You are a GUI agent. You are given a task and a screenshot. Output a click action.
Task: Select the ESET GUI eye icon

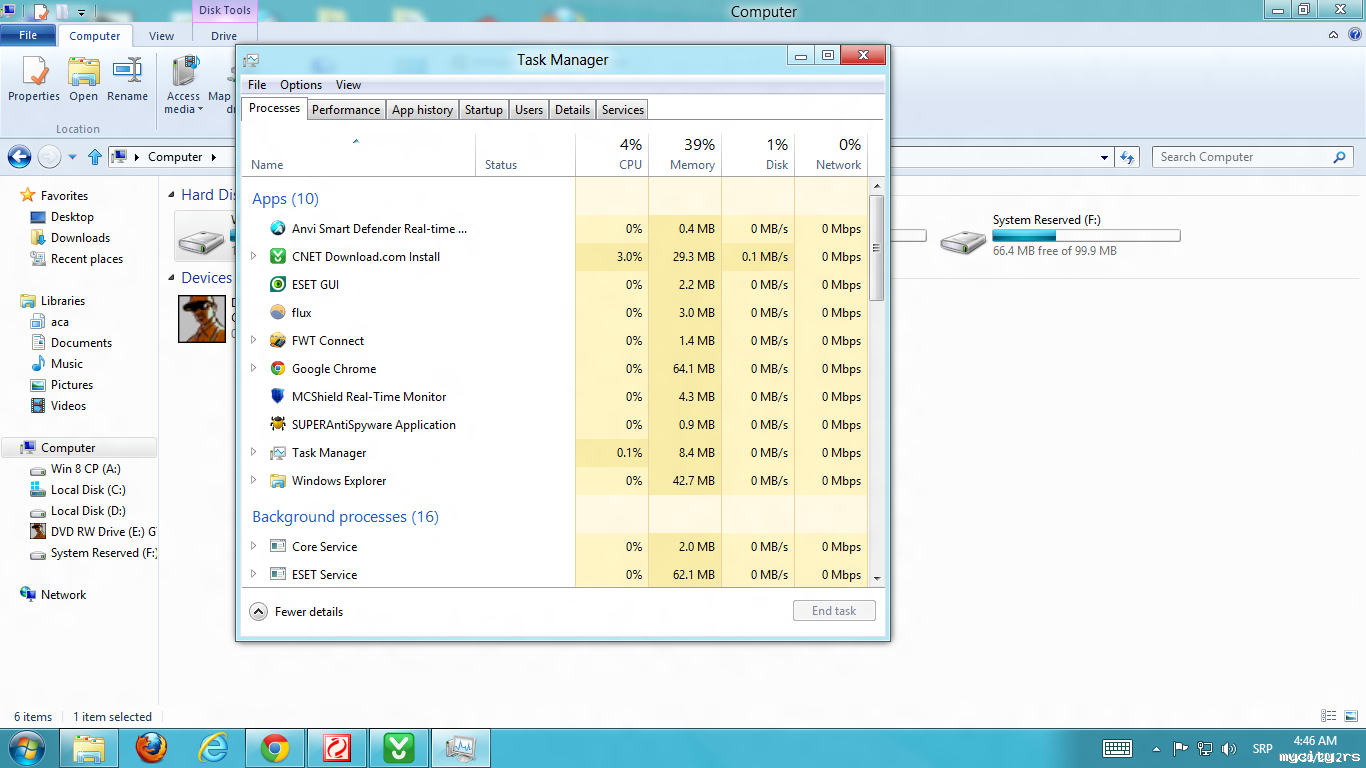[x=278, y=285]
